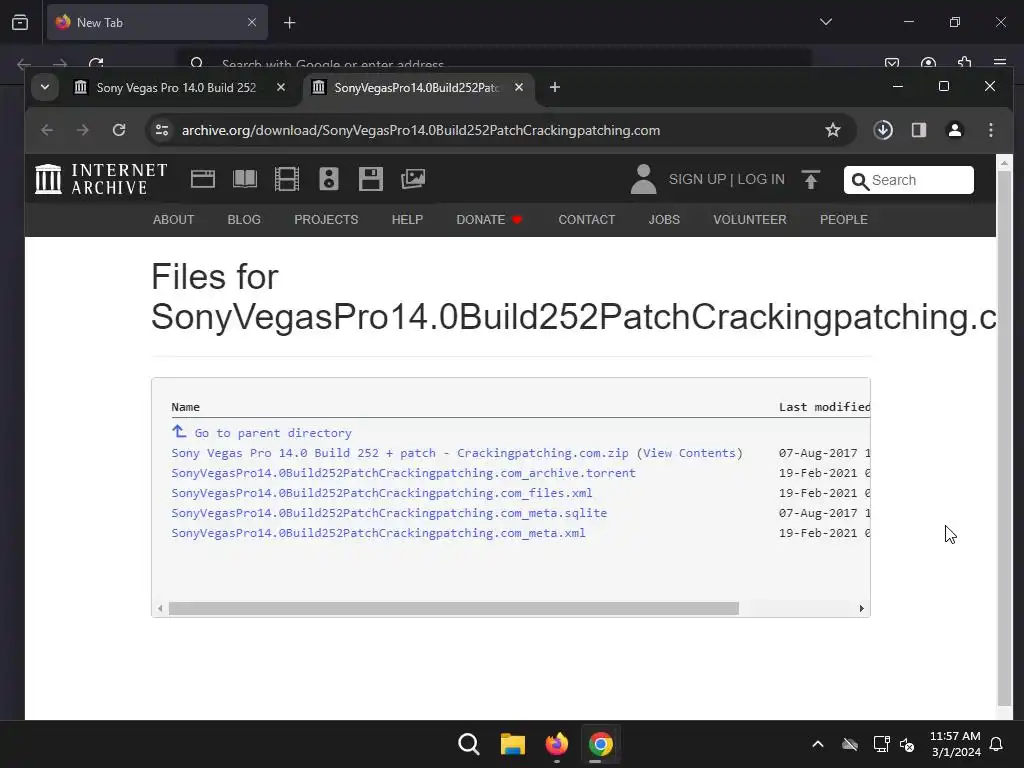Open the PROJECTS menu item
This screenshot has width=1024, height=768.
coord(326,219)
